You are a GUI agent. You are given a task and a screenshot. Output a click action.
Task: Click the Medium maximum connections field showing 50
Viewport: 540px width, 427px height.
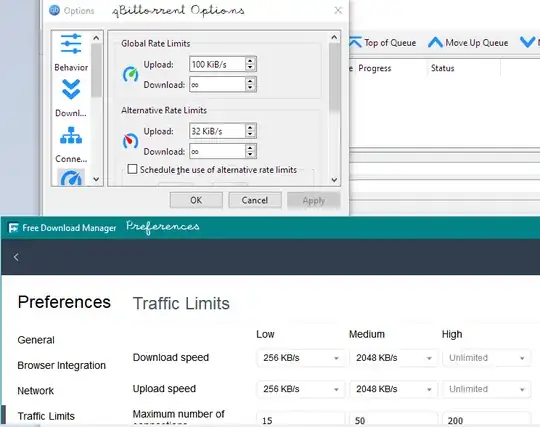coord(393,419)
